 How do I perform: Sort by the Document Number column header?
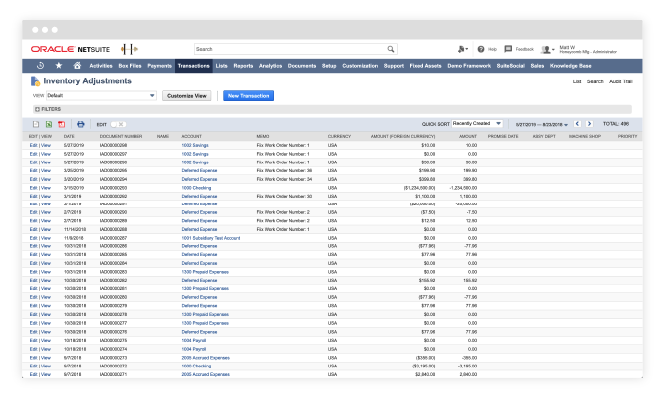(121, 137)
